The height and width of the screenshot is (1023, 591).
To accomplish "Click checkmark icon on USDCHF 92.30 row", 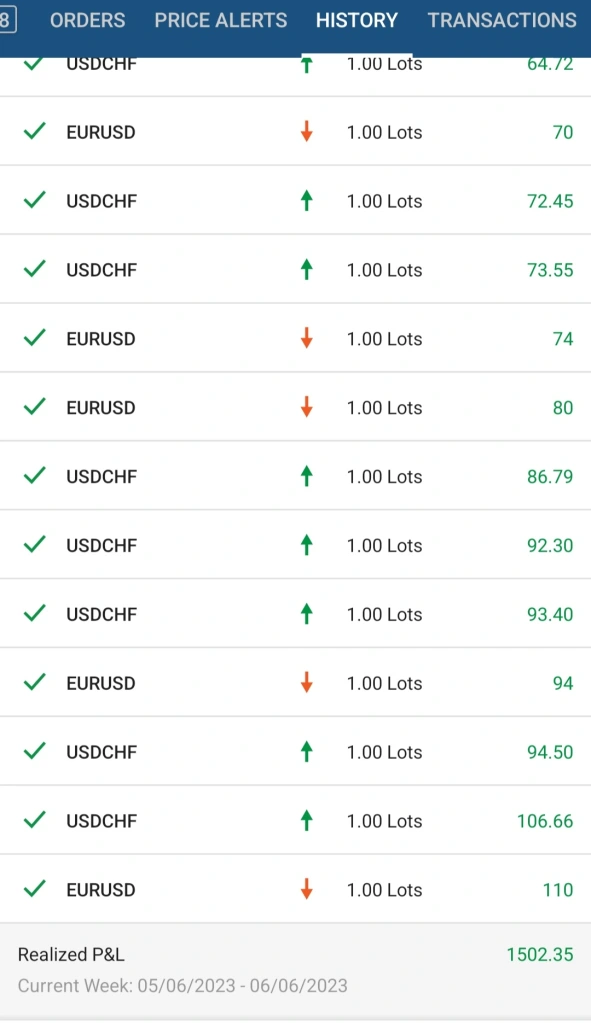I will pyautogui.click(x=35, y=545).
